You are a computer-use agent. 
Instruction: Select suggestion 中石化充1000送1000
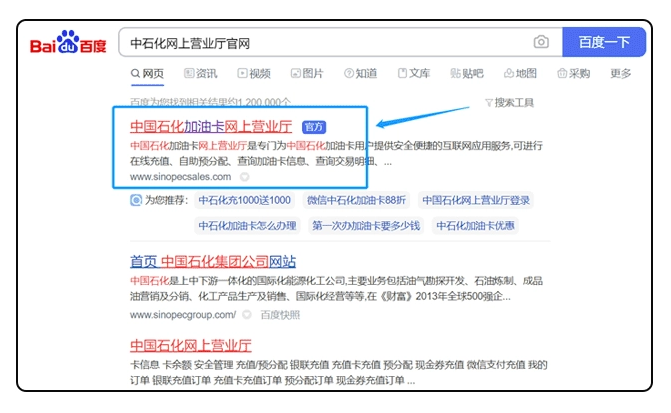click(x=244, y=200)
